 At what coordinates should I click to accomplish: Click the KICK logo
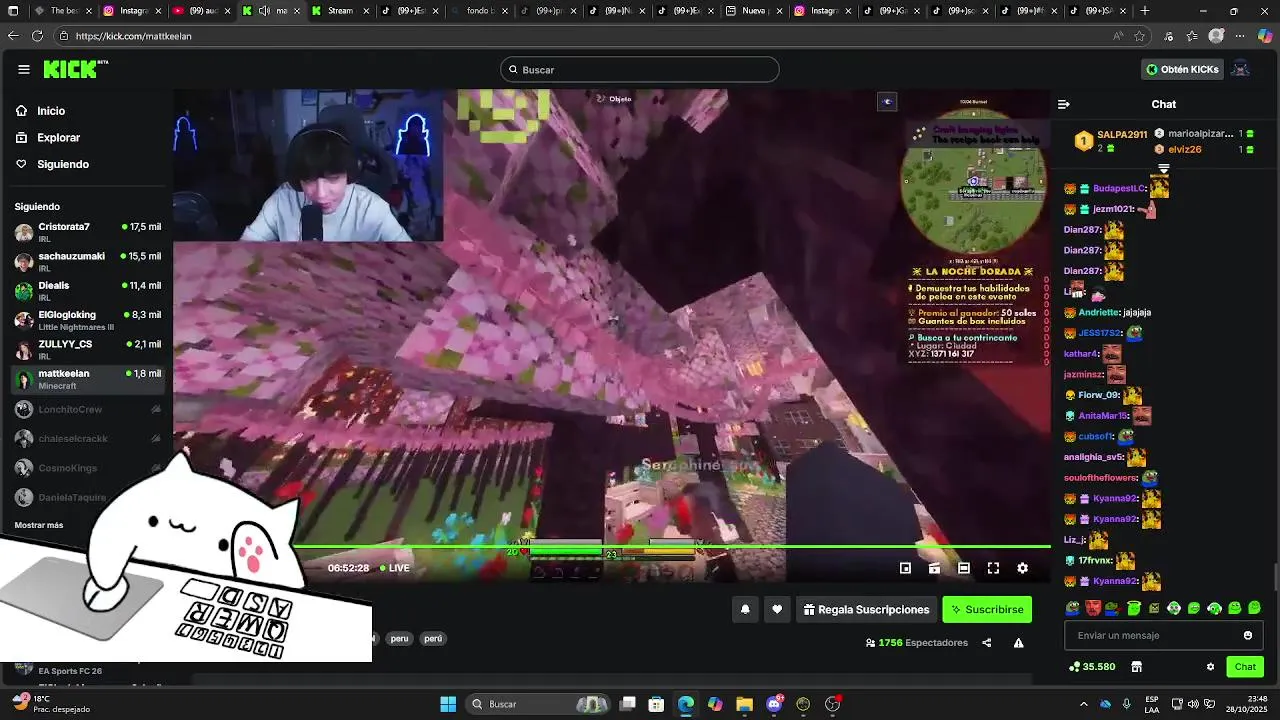(x=75, y=69)
